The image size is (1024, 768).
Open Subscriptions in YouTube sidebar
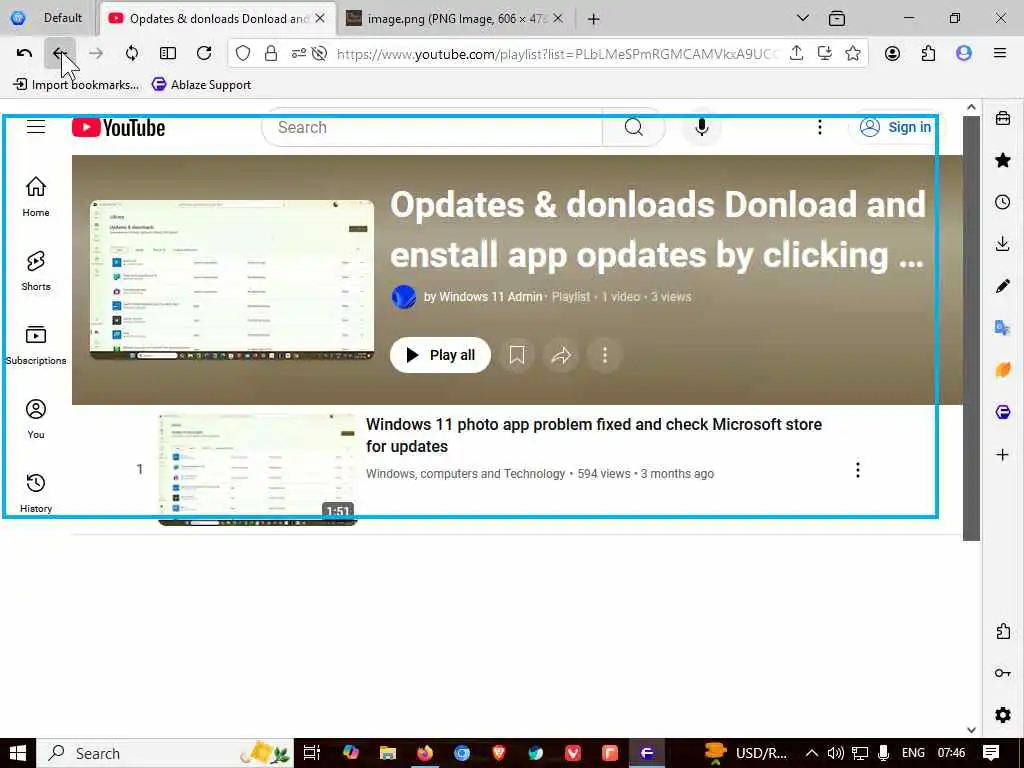pyautogui.click(x=36, y=345)
